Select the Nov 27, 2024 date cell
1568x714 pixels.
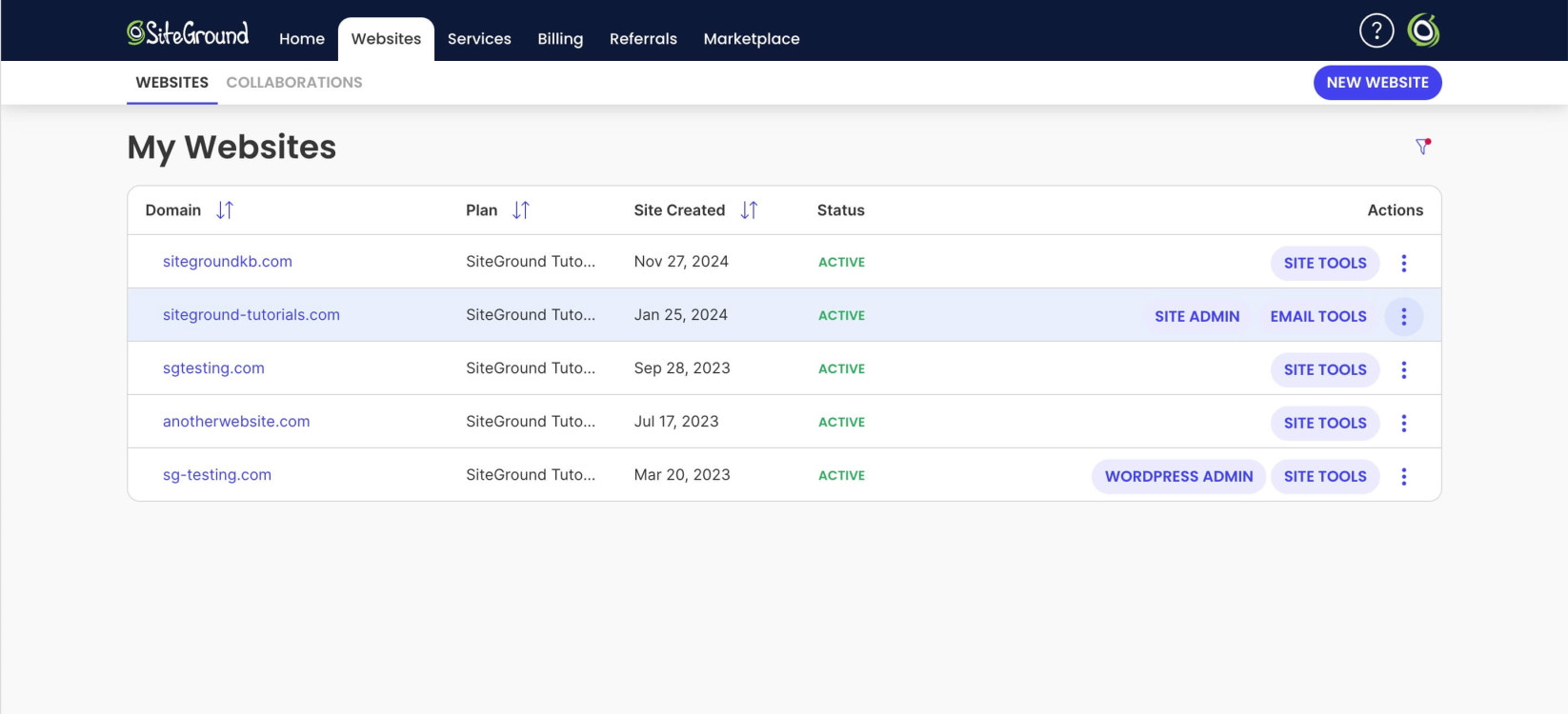coord(681,262)
